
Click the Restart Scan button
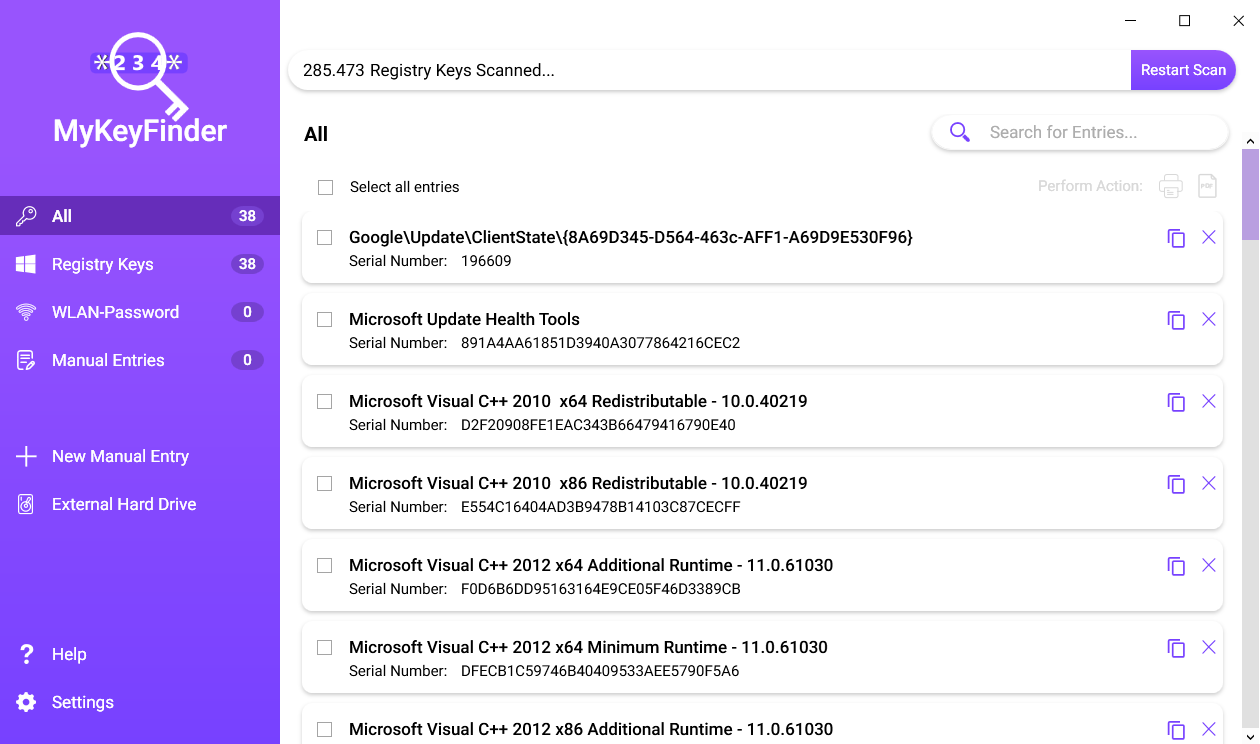click(1183, 70)
